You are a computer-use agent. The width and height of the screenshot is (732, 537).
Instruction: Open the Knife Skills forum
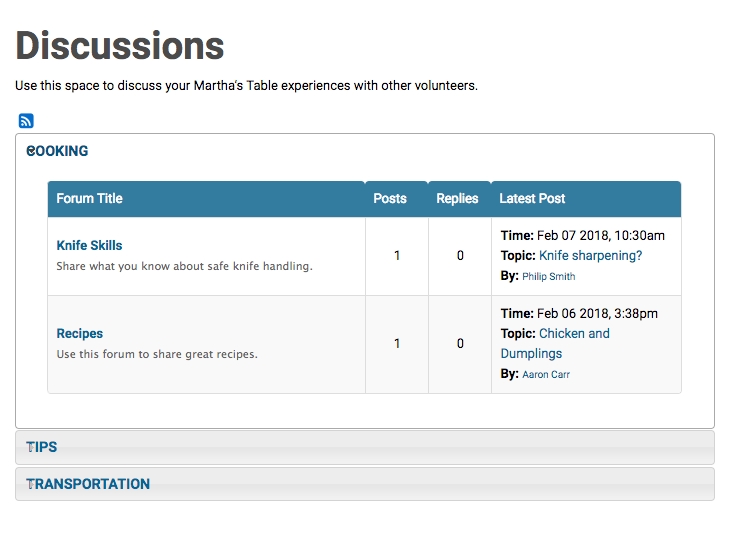point(89,245)
